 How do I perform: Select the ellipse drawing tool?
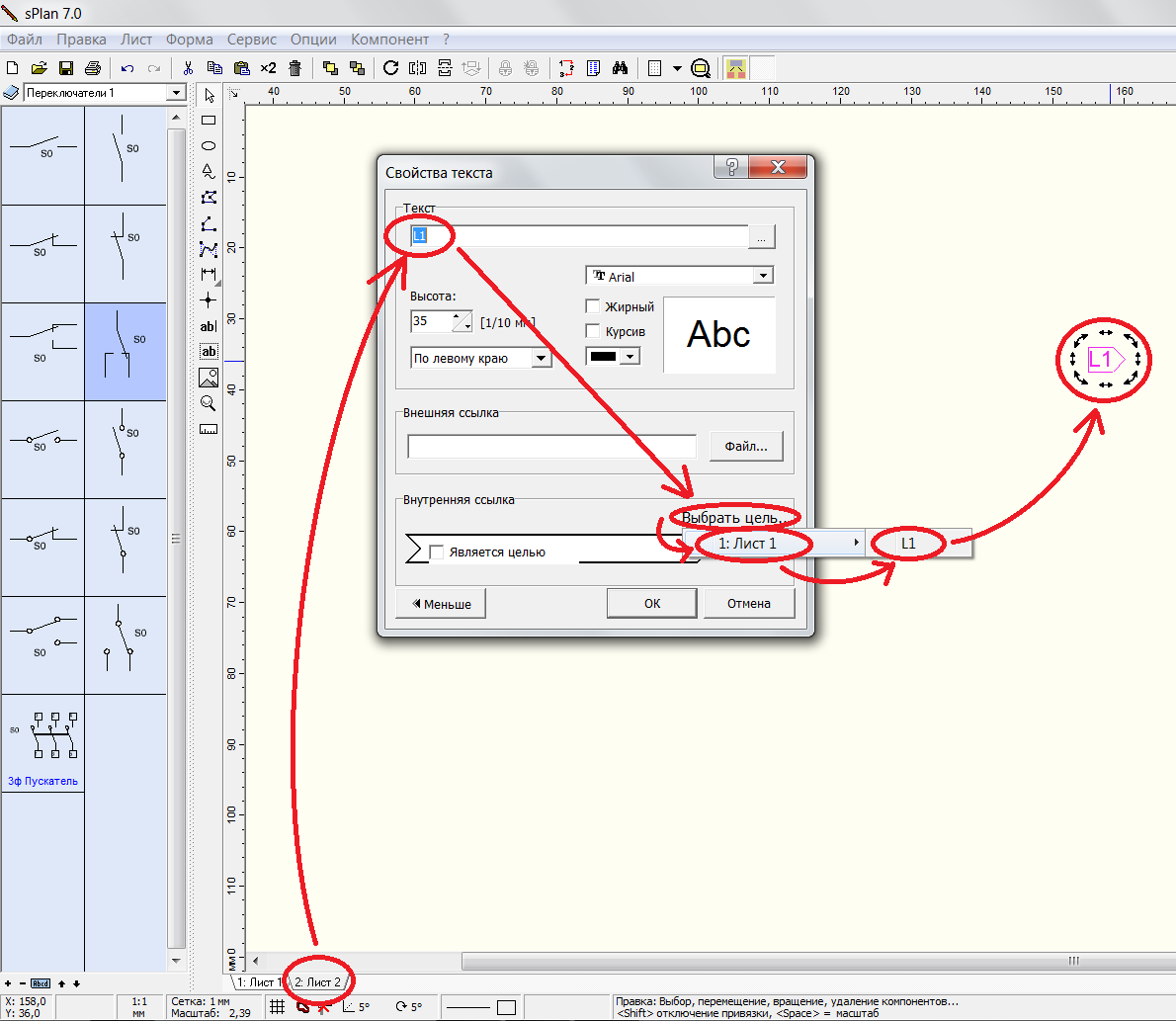coord(209,145)
